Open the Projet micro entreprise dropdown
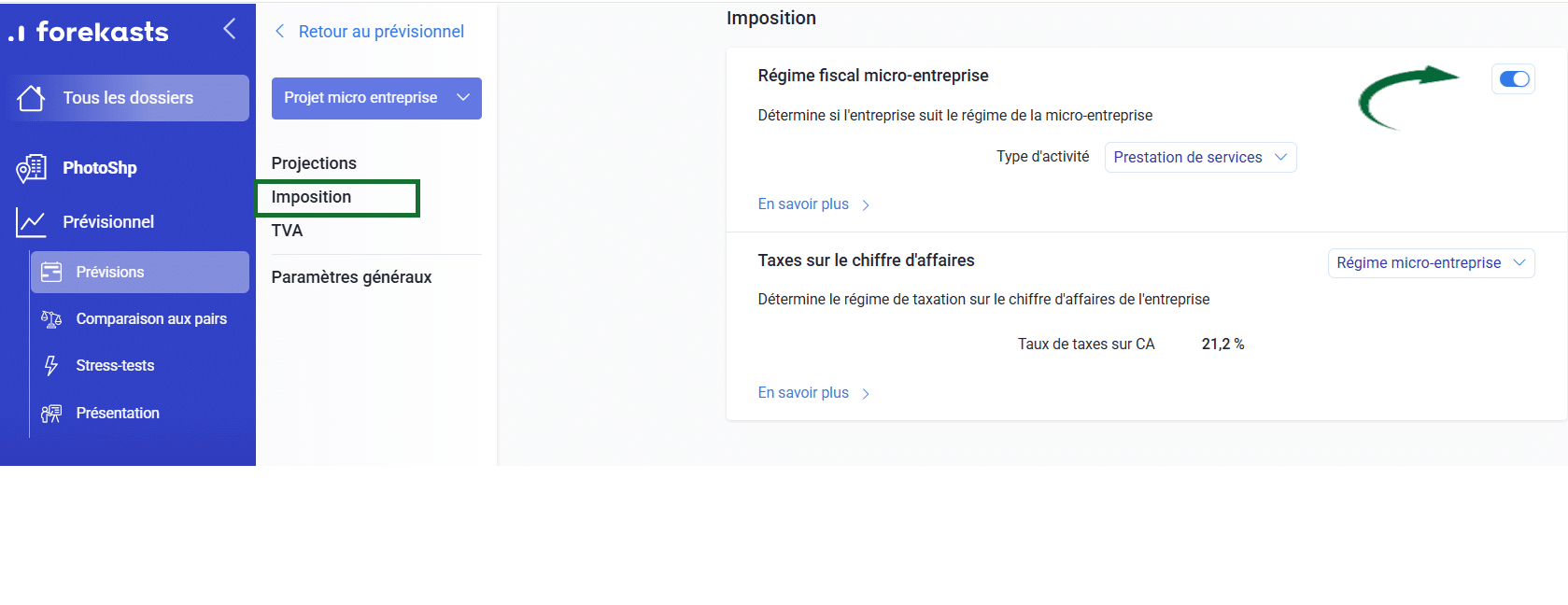1568x605 pixels. [x=376, y=98]
